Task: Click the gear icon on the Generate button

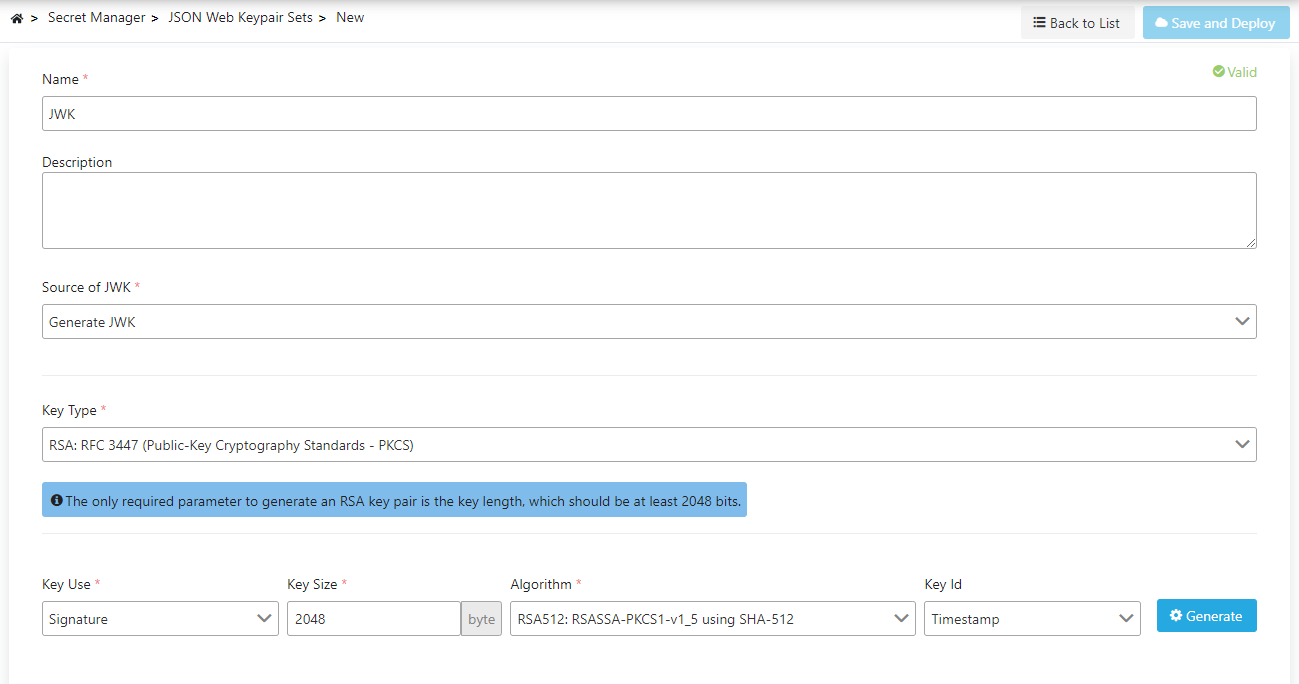Action: tap(1176, 616)
